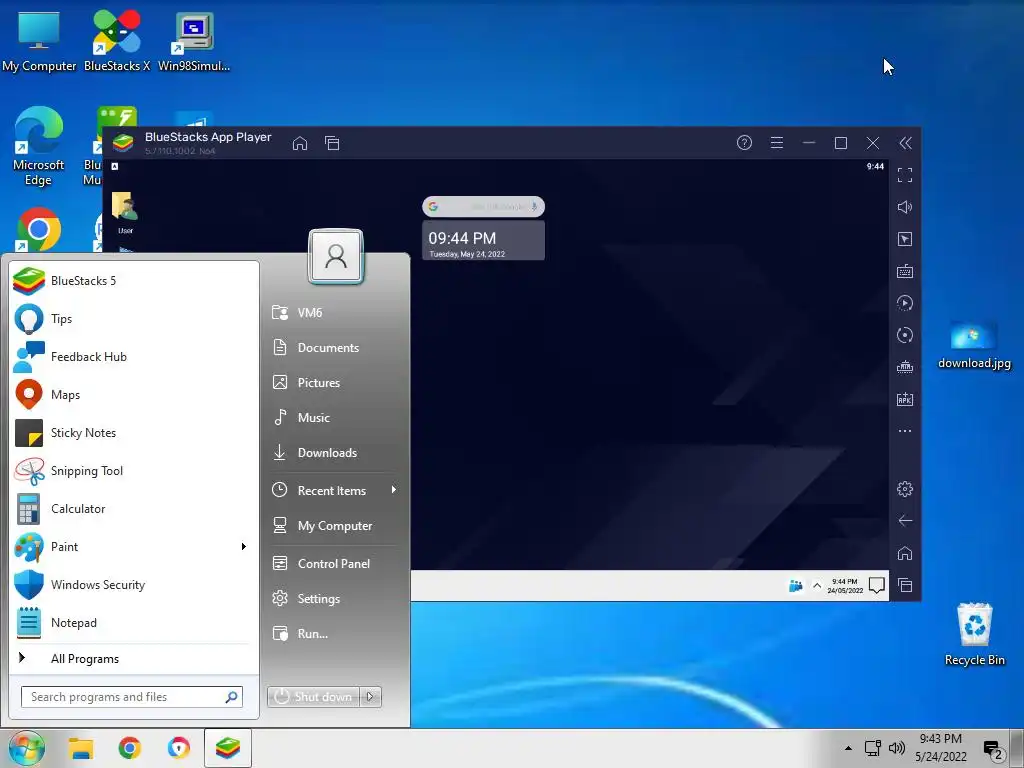Viewport: 1024px width, 768px height.
Task: Collapse BlueStacks sidebar with double chevron
Action: [x=905, y=143]
